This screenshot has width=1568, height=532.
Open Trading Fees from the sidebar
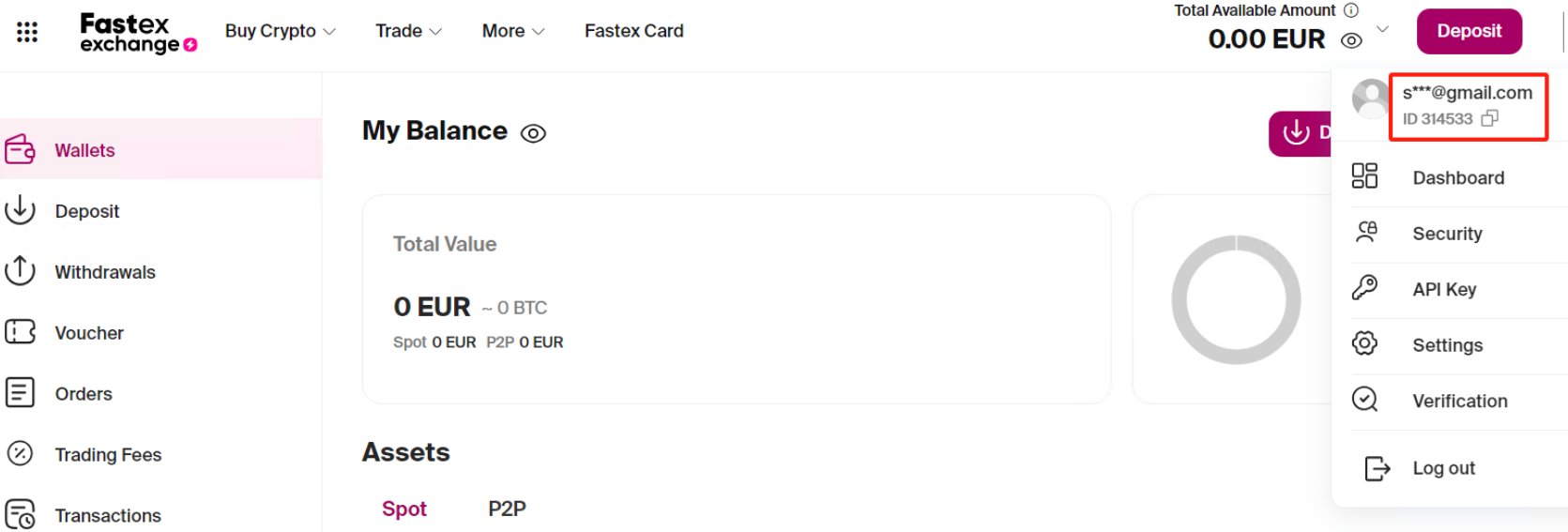pyautogui.click(x=108, y=455)
